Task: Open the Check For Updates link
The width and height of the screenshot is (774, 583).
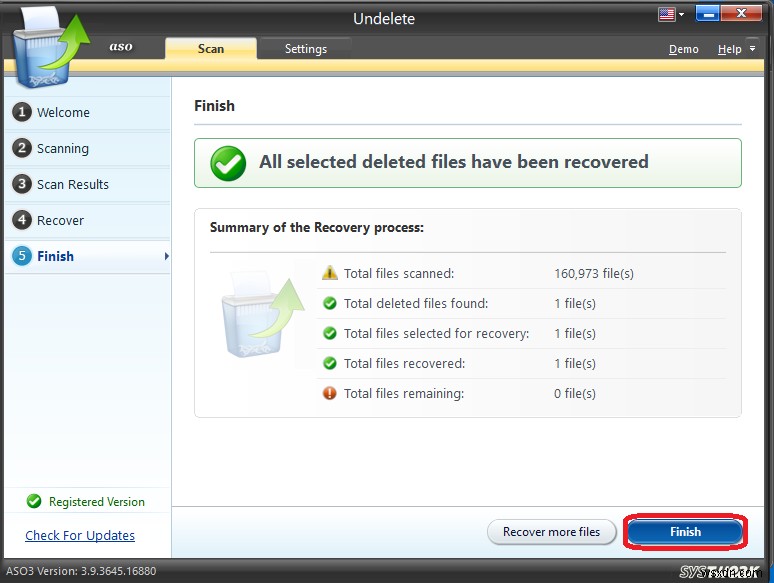Action: 80,535
